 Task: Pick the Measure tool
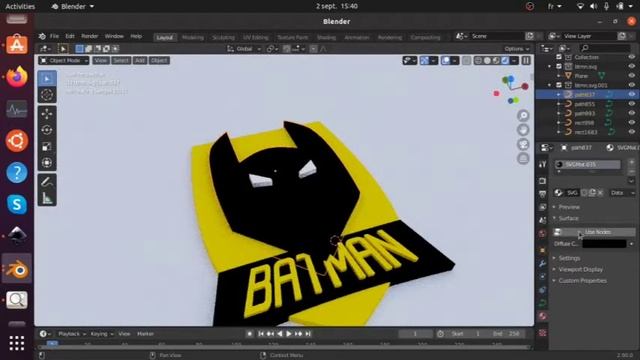point(47,198)
